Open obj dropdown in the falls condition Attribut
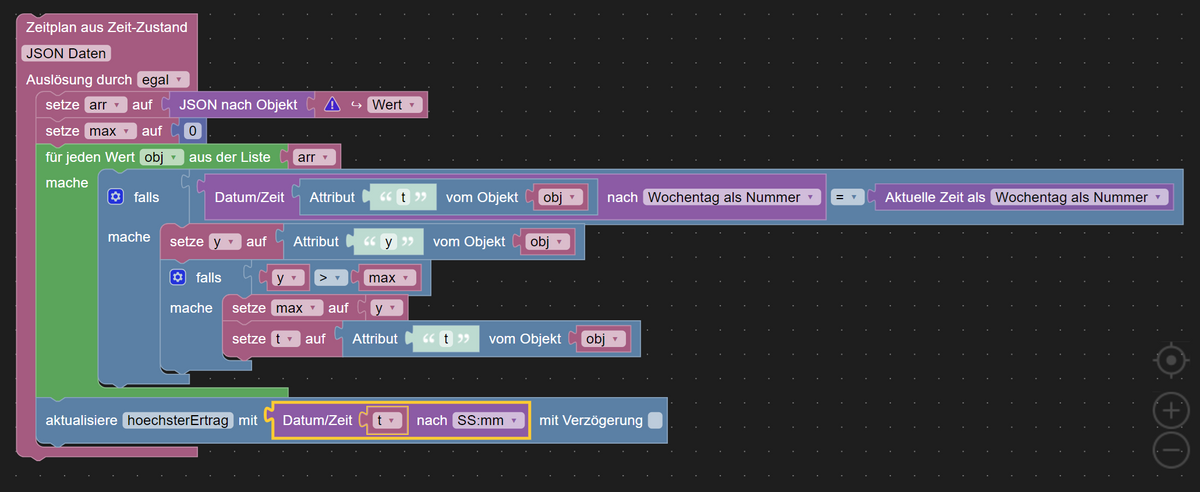 tap(560, 198)
